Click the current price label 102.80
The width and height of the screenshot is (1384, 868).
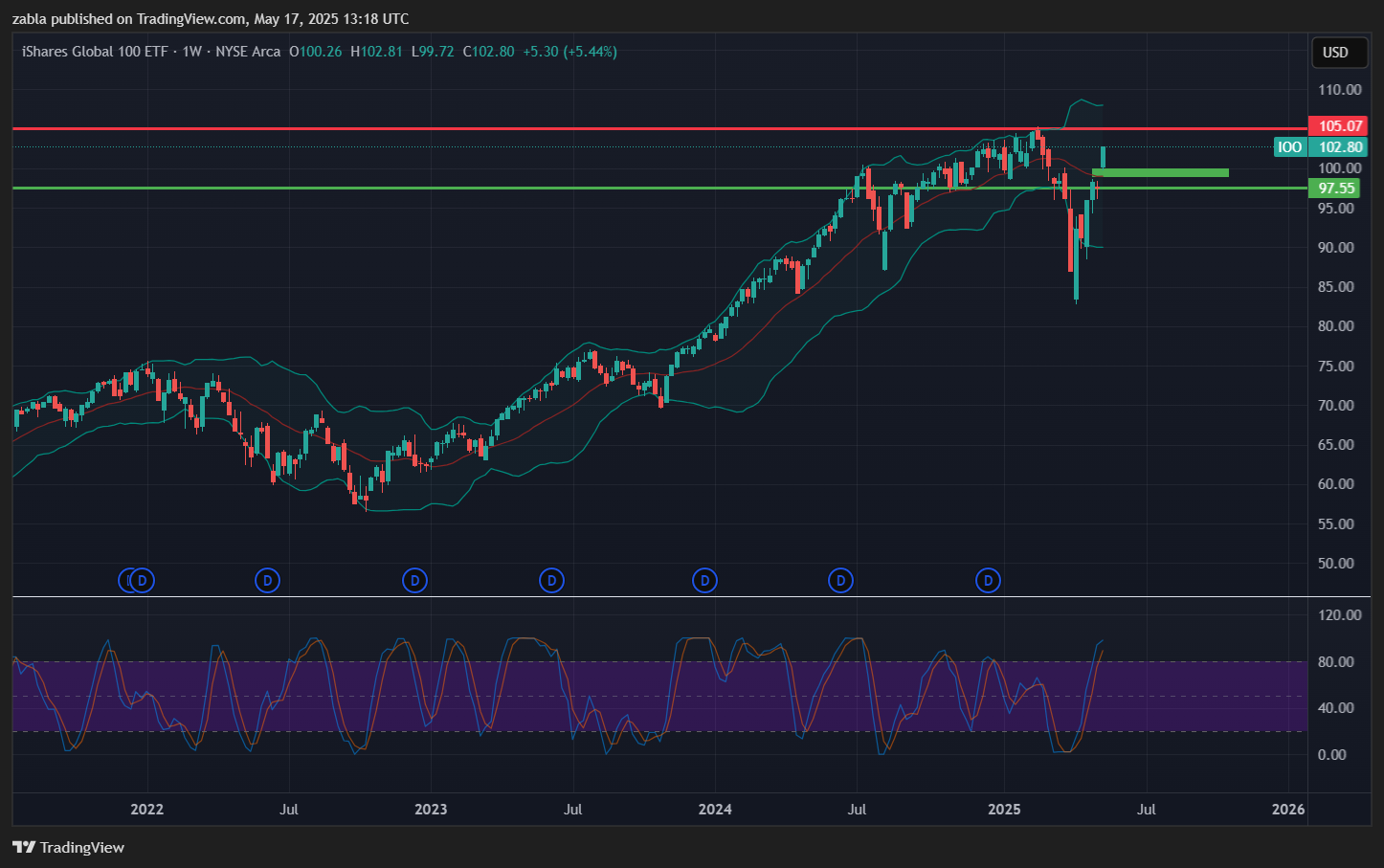pyautogui.click(x=1340, y=147)
